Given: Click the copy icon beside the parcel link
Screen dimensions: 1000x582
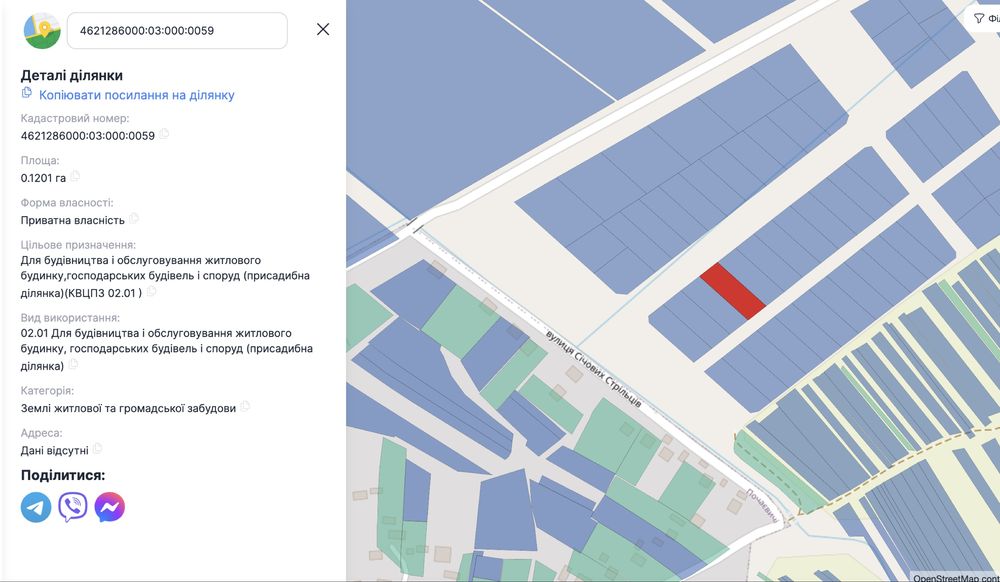Looking at the screenshot, I should point(27,94).
